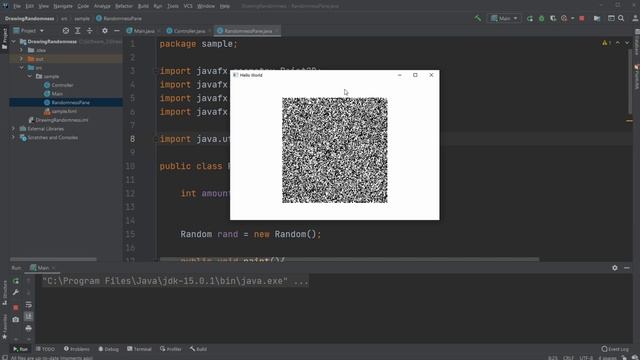The width and height of the screenshot is (640, 360).
Task: Open the Build tool window
Action: pyautogui.click(x=198, y=349)
